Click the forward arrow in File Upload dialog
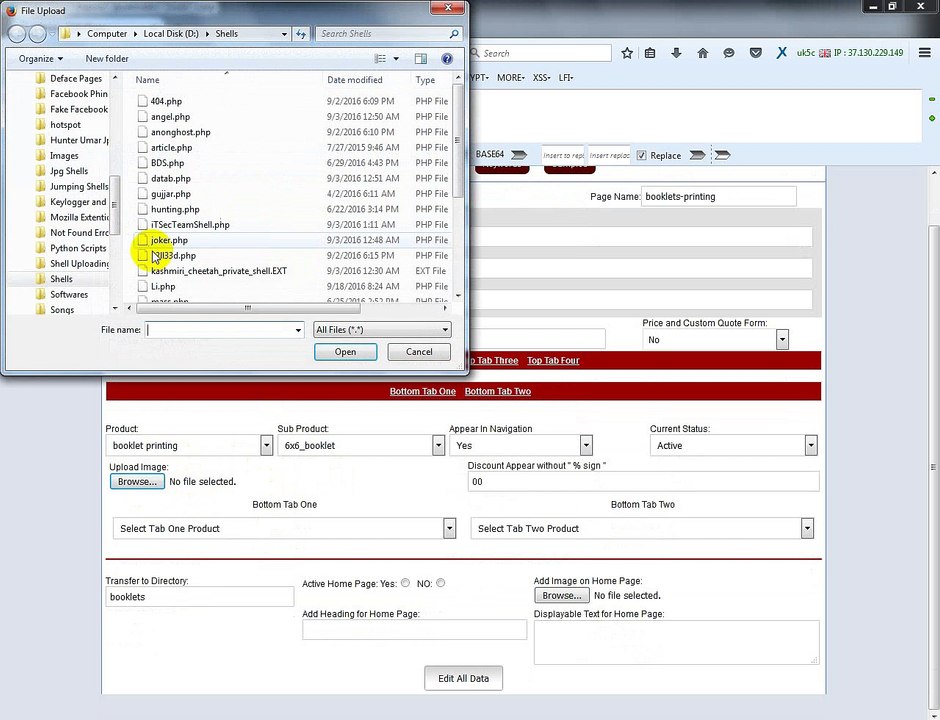940x720 pixels. click(37, 34)
